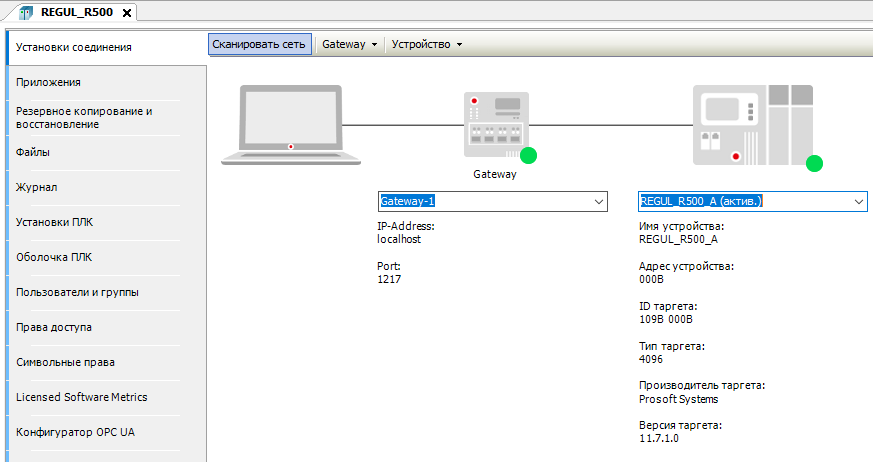This screenshot has width=873, height=462.
Task: Click the Gateway device icon
Action: point(495,123)
